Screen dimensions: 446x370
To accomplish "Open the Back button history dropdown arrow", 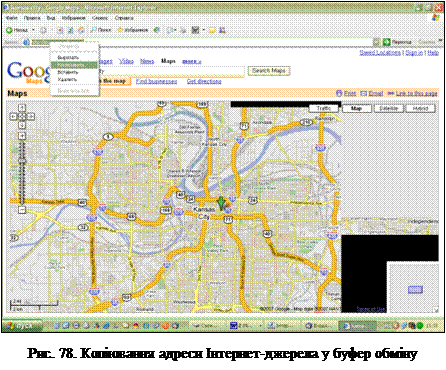I will click(33, 30).
